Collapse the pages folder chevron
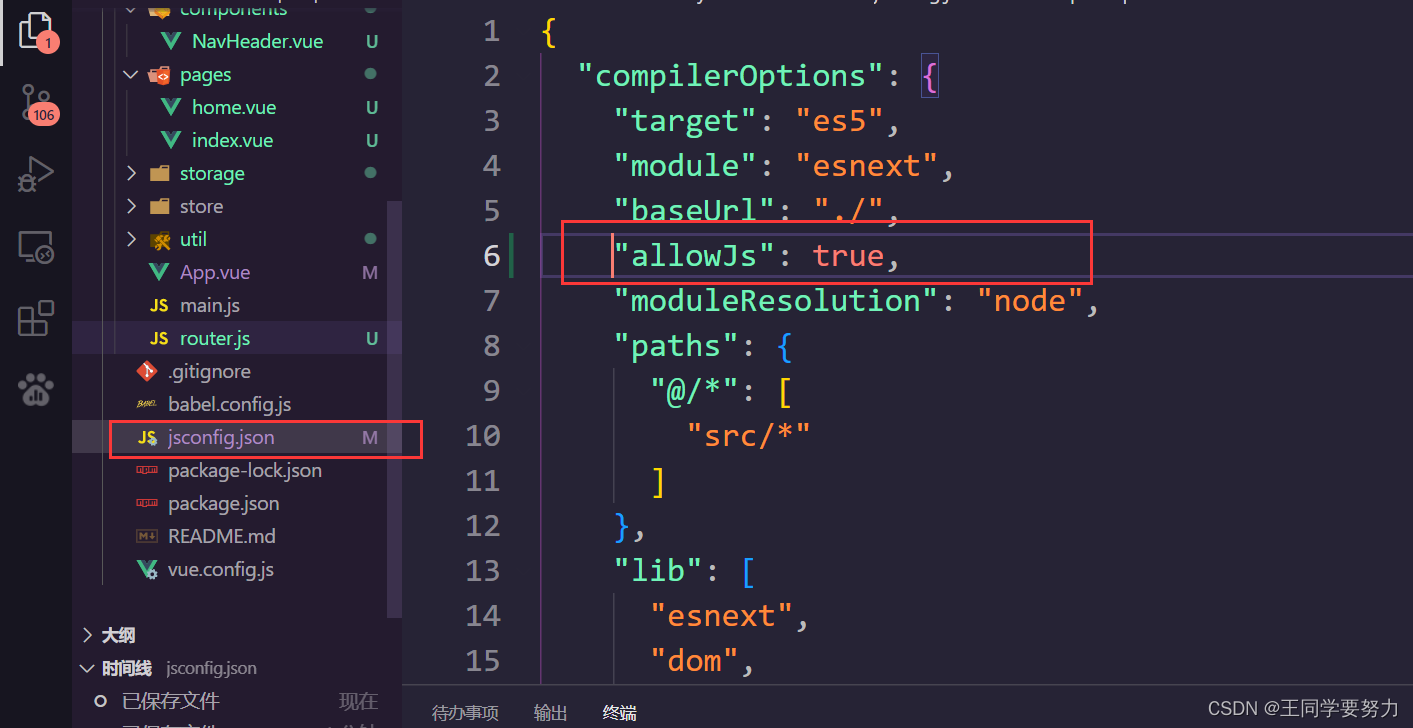 (131, 75)
